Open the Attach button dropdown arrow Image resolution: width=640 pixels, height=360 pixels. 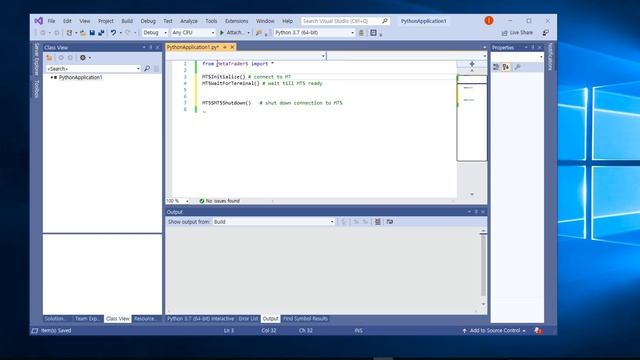(248, 33)
